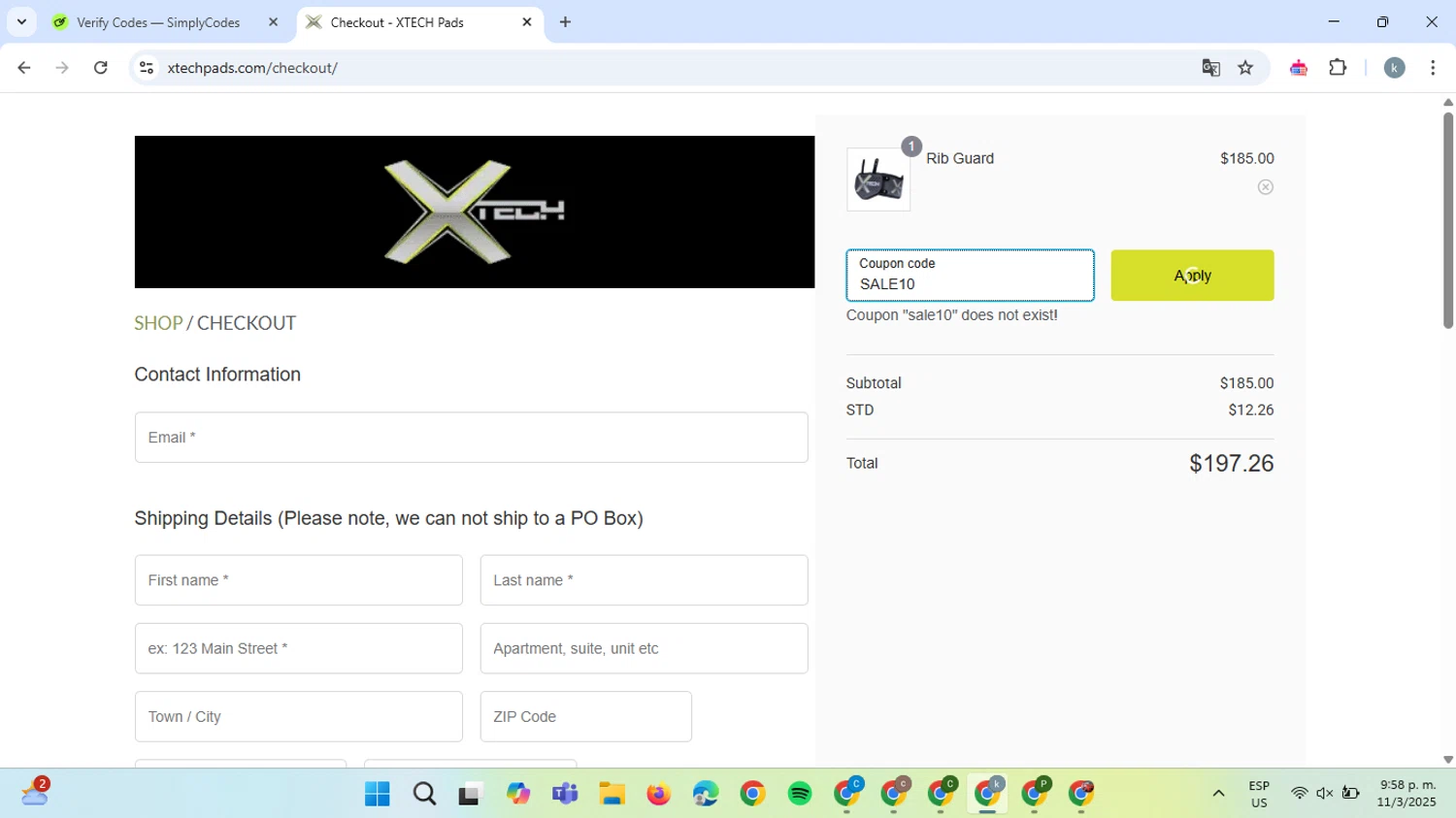Screen dimensions: 1456x818
Task: Open Windows taskbar search
Action: [424, 794]
